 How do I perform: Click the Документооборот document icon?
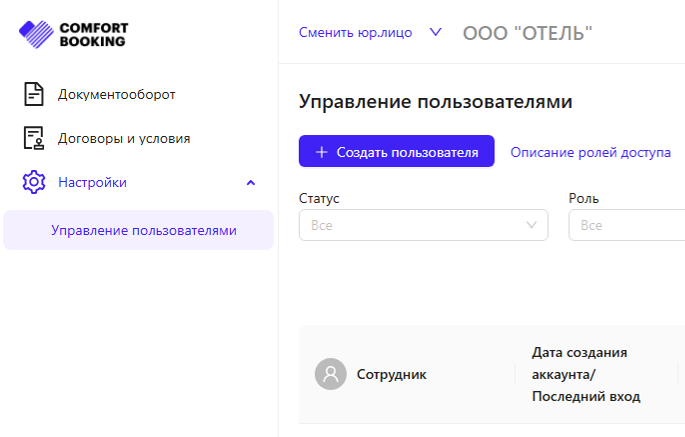[x=34, y=95]
